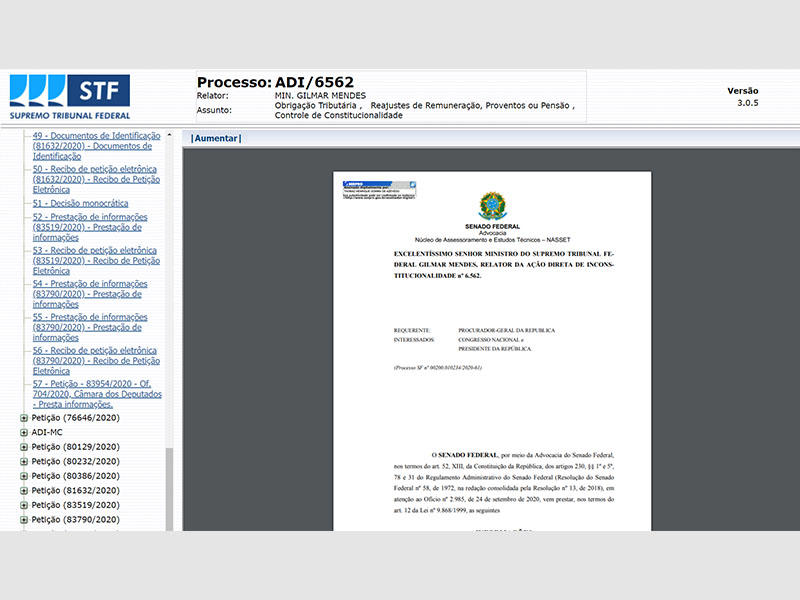Click the scroll-up arrow of the document tree
Screen dimensions: 800x600
[x=169, y=135]
